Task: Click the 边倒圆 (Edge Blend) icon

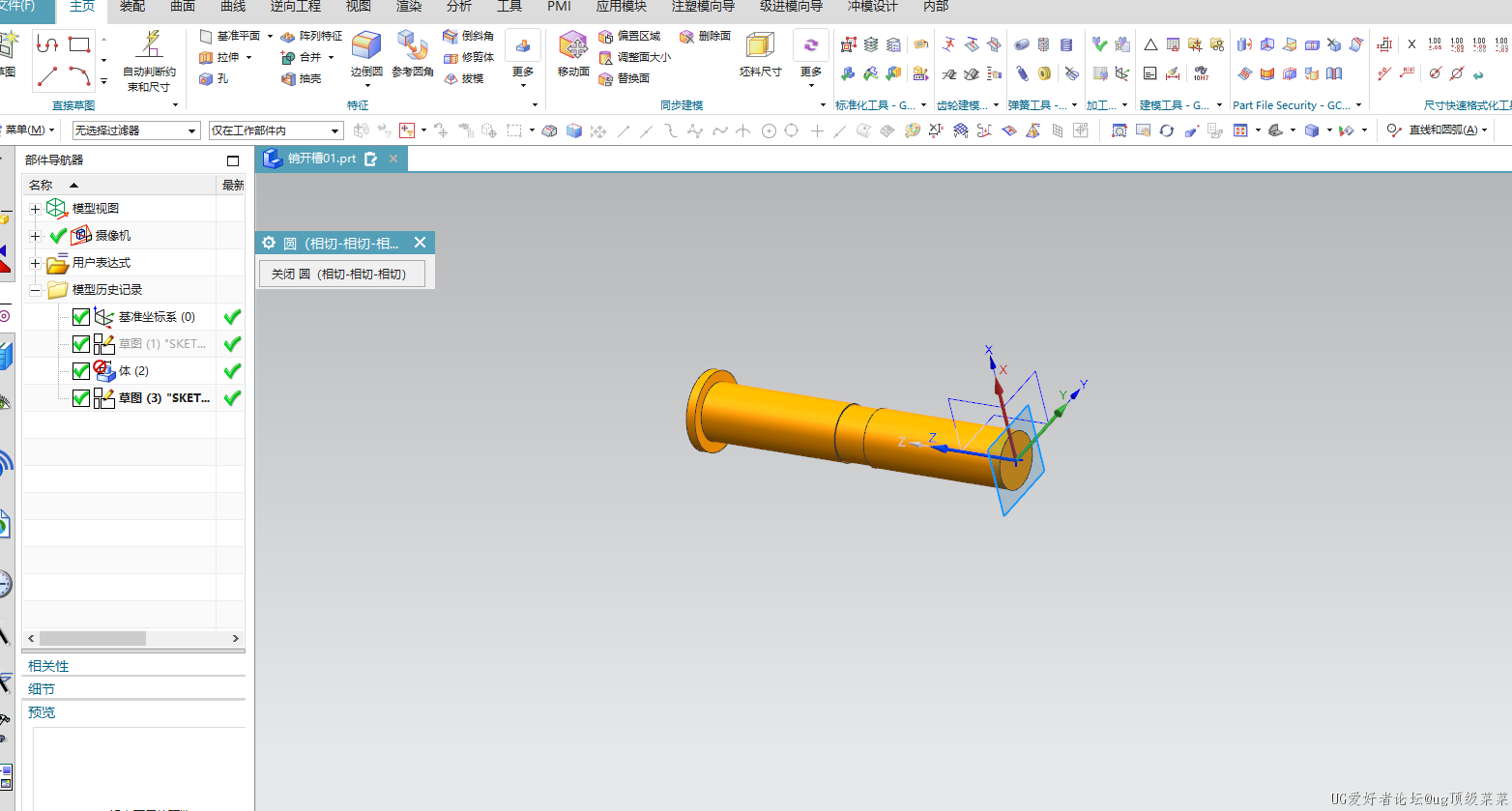Action: 366,44
